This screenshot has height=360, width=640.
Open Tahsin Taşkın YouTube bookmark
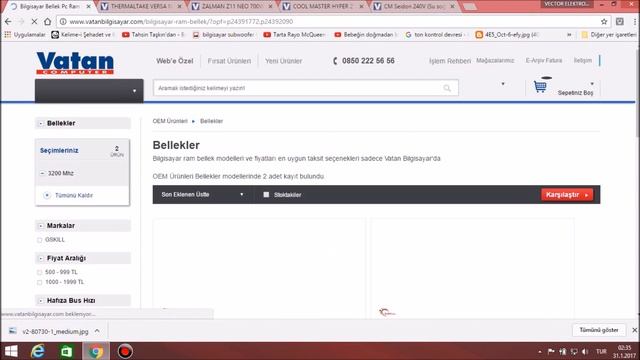click(153, 35)
